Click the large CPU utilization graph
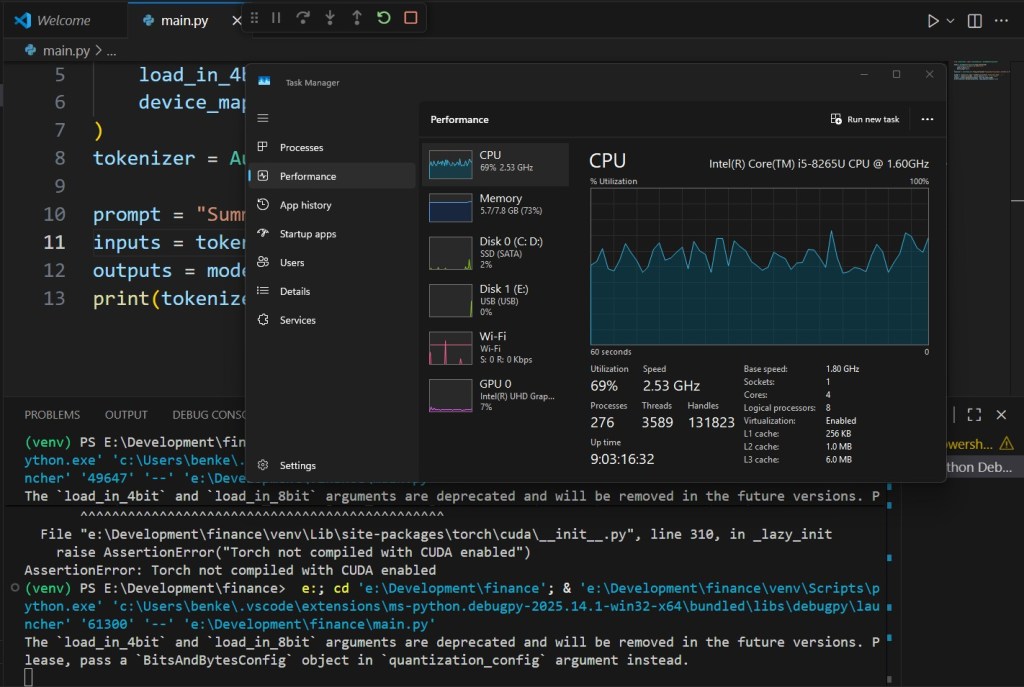The width and height of the screenshot is (1024, 687). point(759,266)
